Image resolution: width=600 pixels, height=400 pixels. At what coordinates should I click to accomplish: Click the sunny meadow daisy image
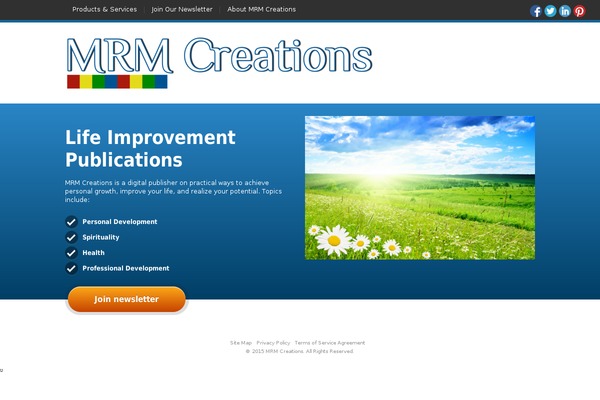(420, 188)
